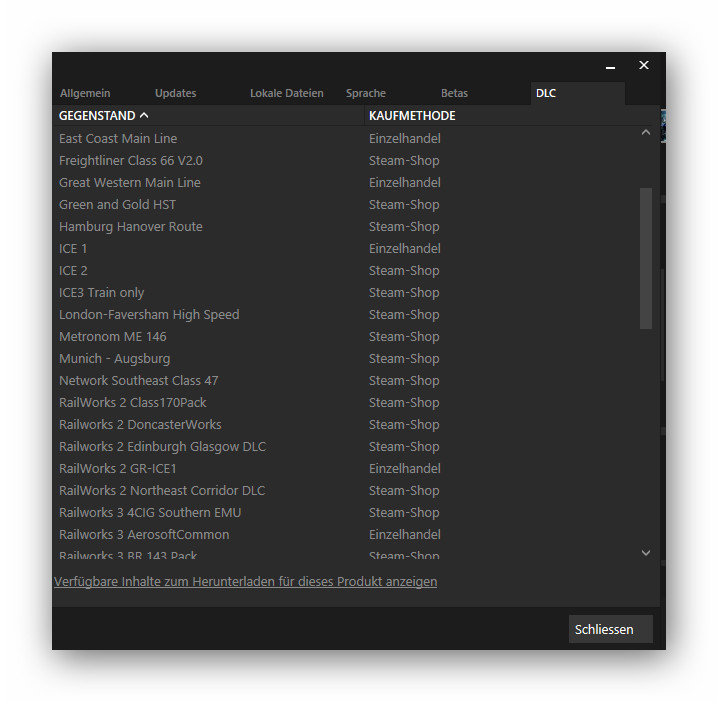Image resolution: width=718 pixels, height=702 pixels.
Task: Select the Metronom ME 146 entry
Action: 113,336
